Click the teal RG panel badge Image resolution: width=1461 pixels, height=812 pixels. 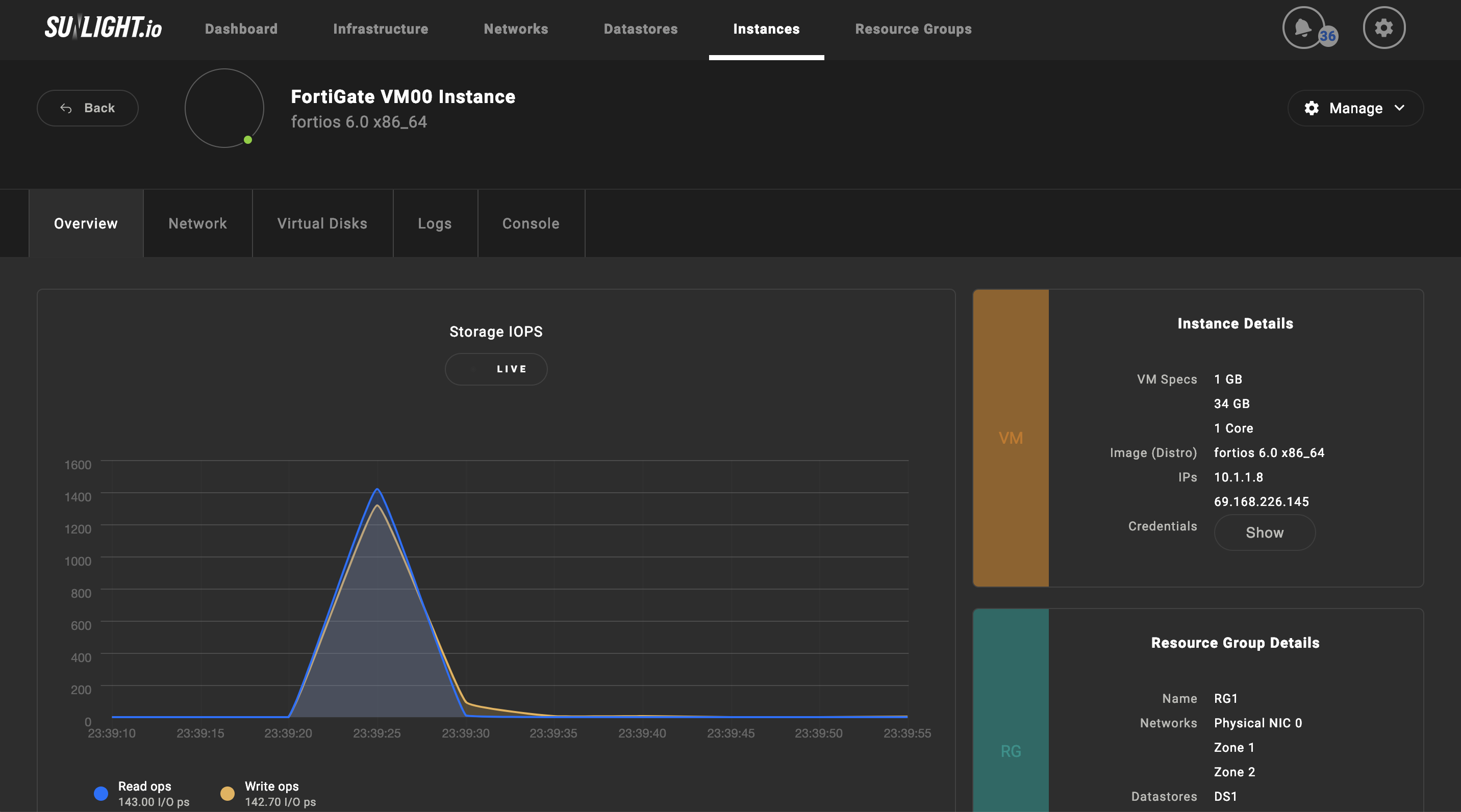[x=1011, y=711]
